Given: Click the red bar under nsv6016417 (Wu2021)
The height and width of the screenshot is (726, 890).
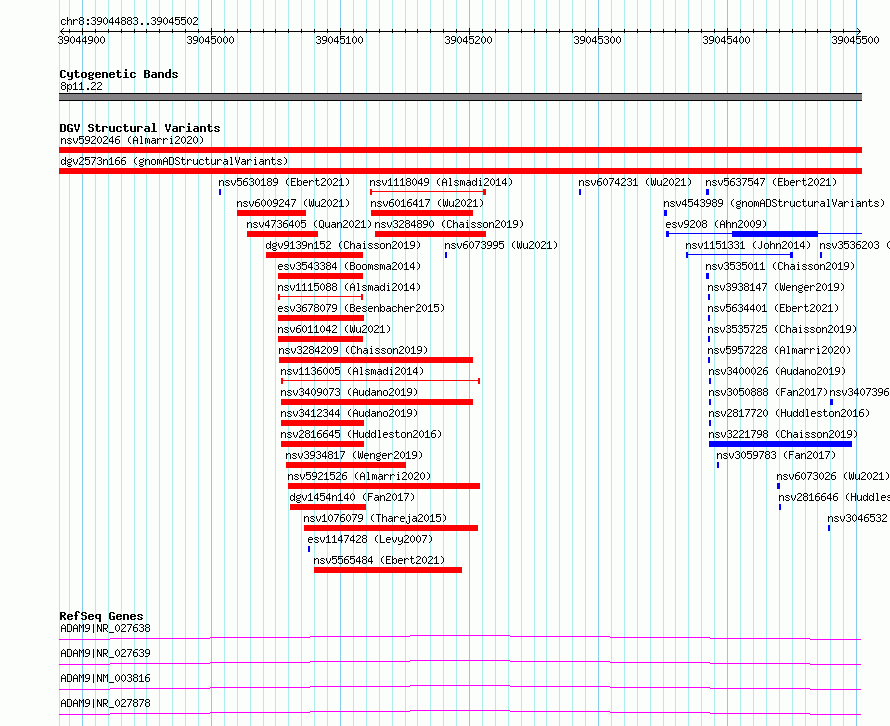Looking at the screenshot, I should click(422, 213).
